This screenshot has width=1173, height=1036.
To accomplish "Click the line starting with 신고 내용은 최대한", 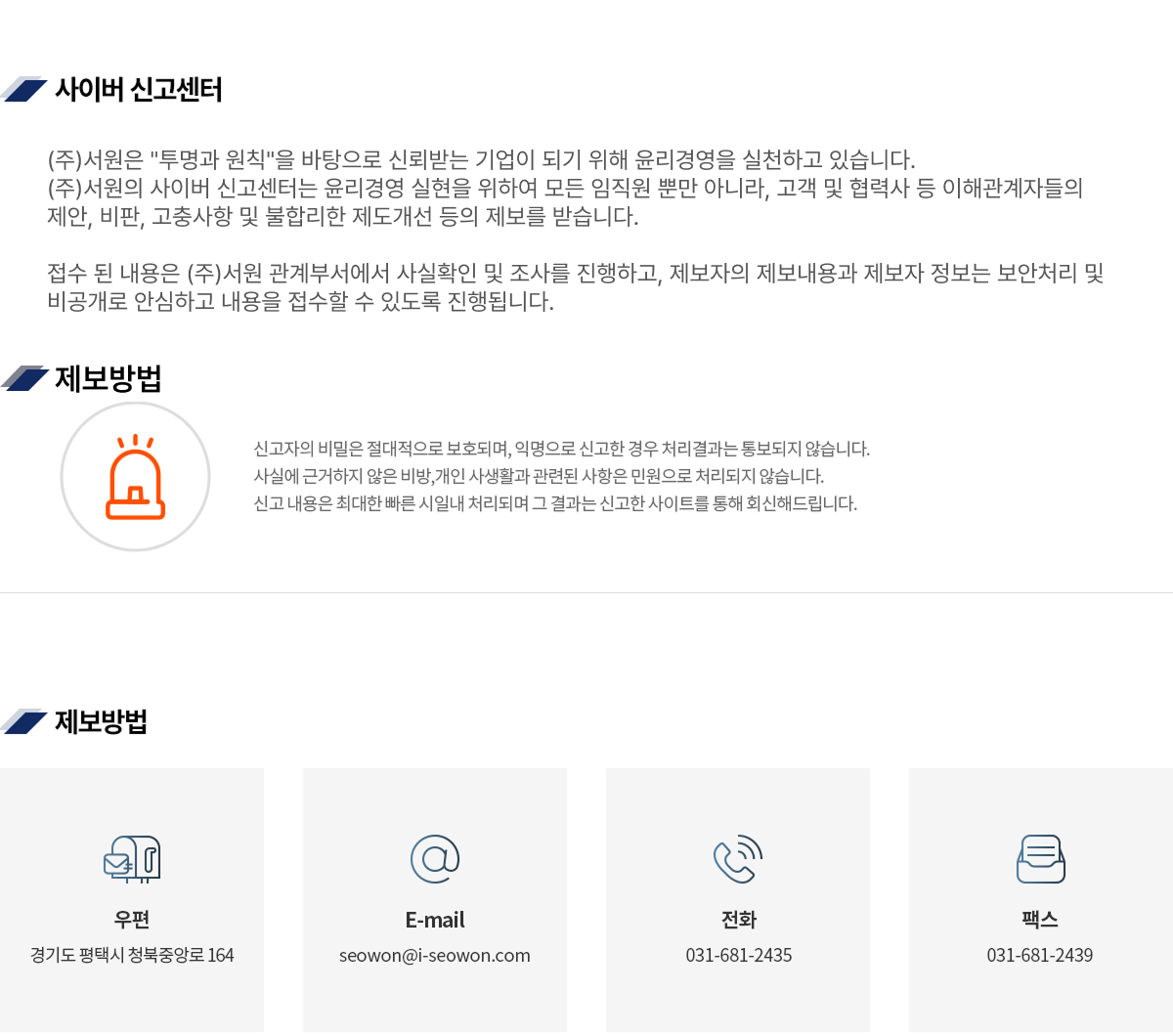I will tap(555, 504).
